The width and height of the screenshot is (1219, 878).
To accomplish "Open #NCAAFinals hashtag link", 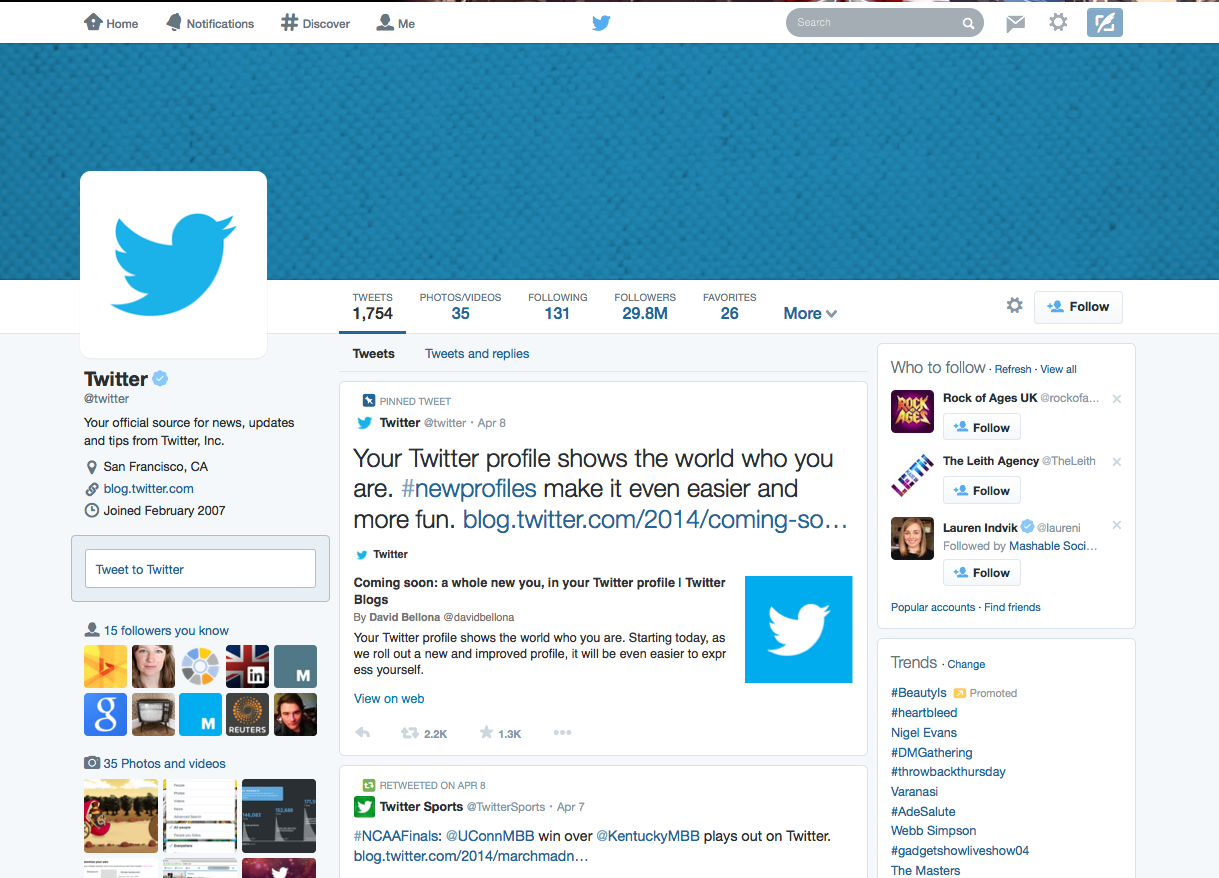I will click(397, 836).
